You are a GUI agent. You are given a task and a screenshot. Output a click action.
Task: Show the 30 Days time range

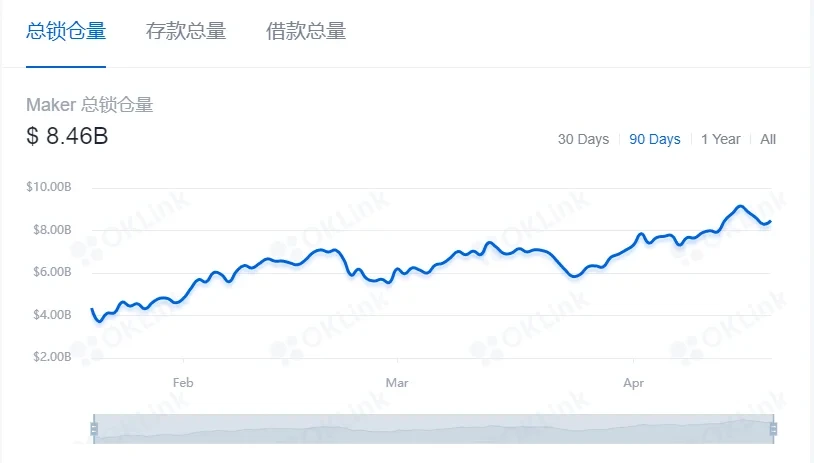coord(583,139)
